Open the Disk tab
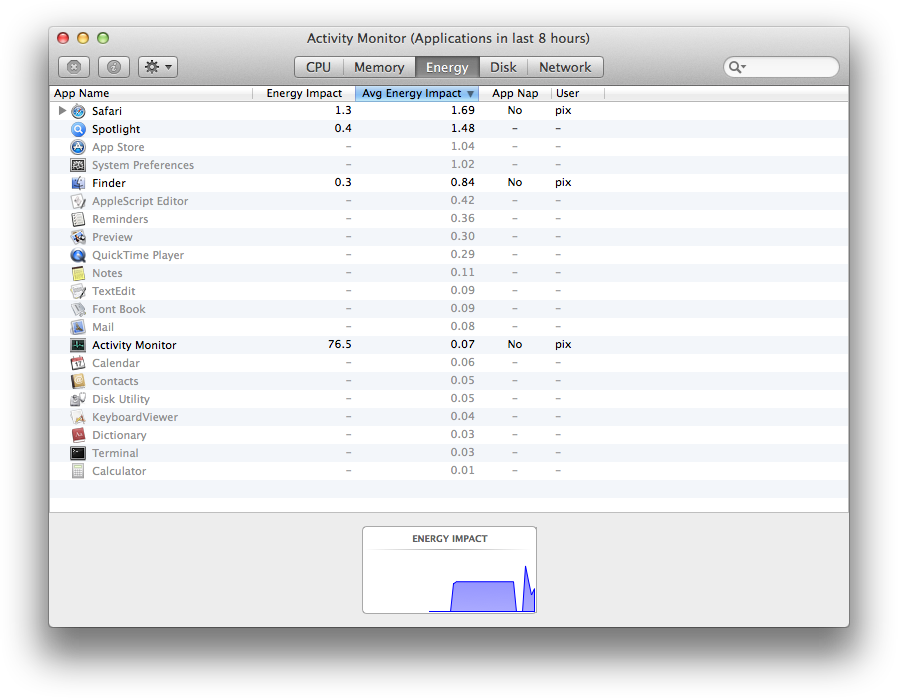 tap(503, 67)
